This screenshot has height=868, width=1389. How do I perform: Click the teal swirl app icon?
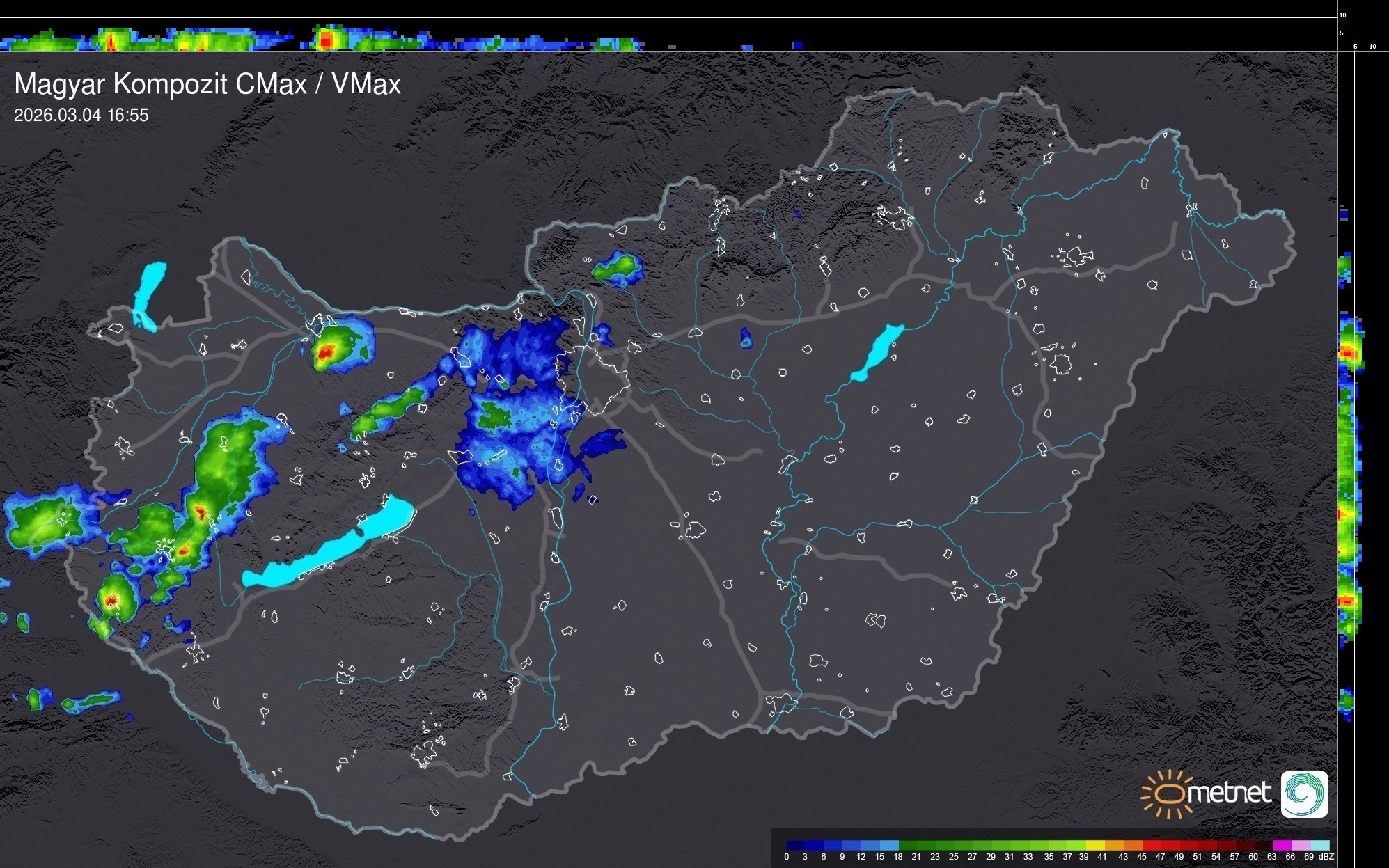tap(1304, 794)
